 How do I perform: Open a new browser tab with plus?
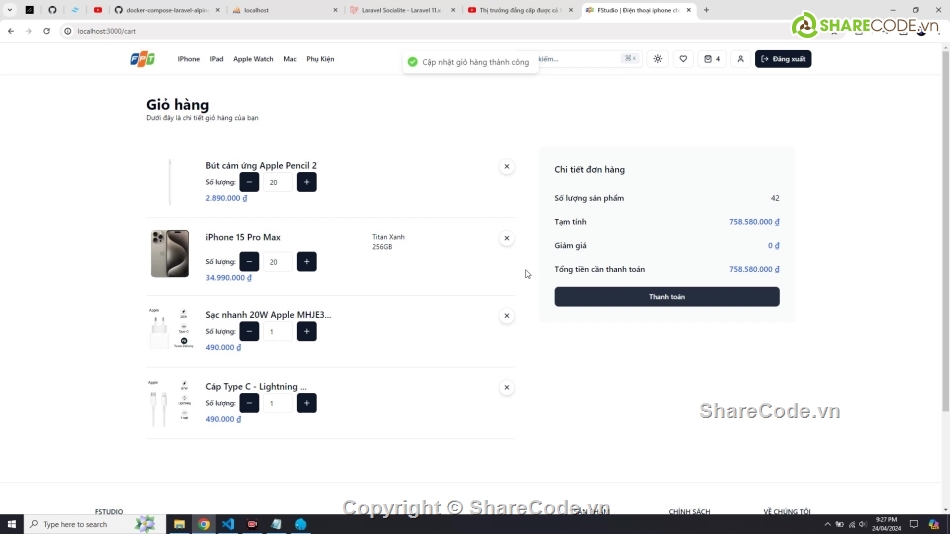[706, 10]
